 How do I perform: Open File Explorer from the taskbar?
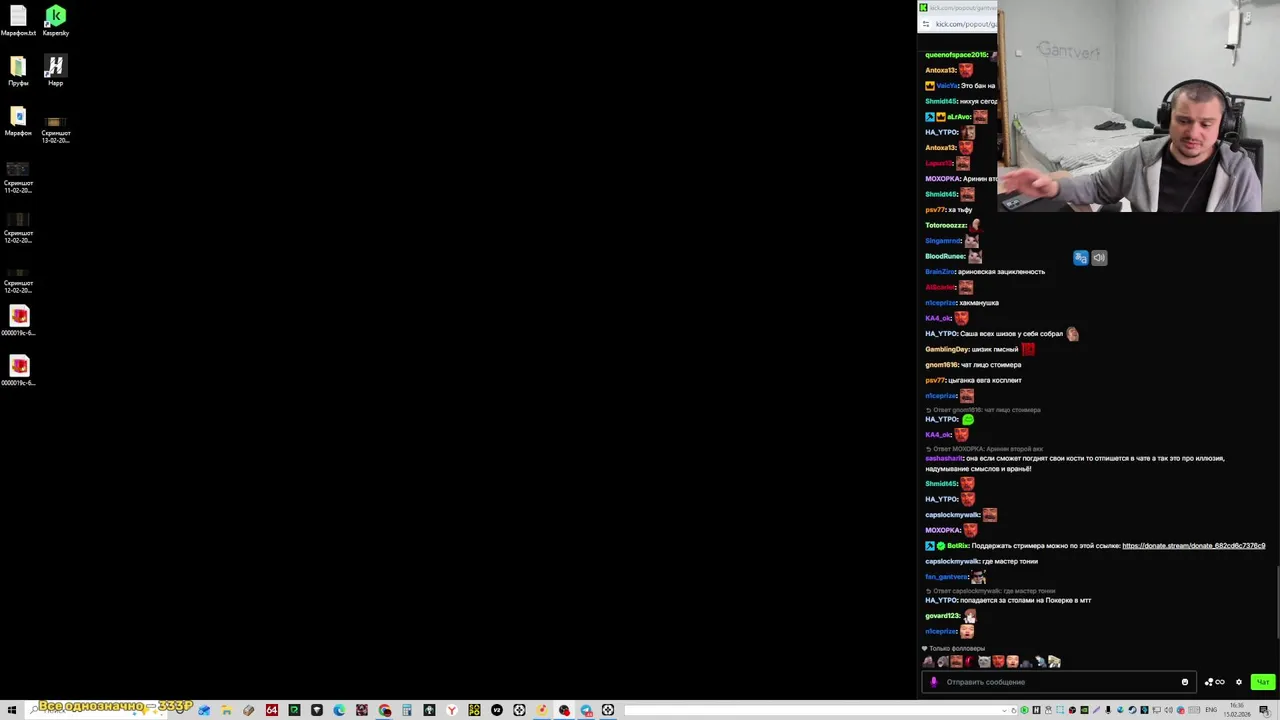(x=226, y=710)
